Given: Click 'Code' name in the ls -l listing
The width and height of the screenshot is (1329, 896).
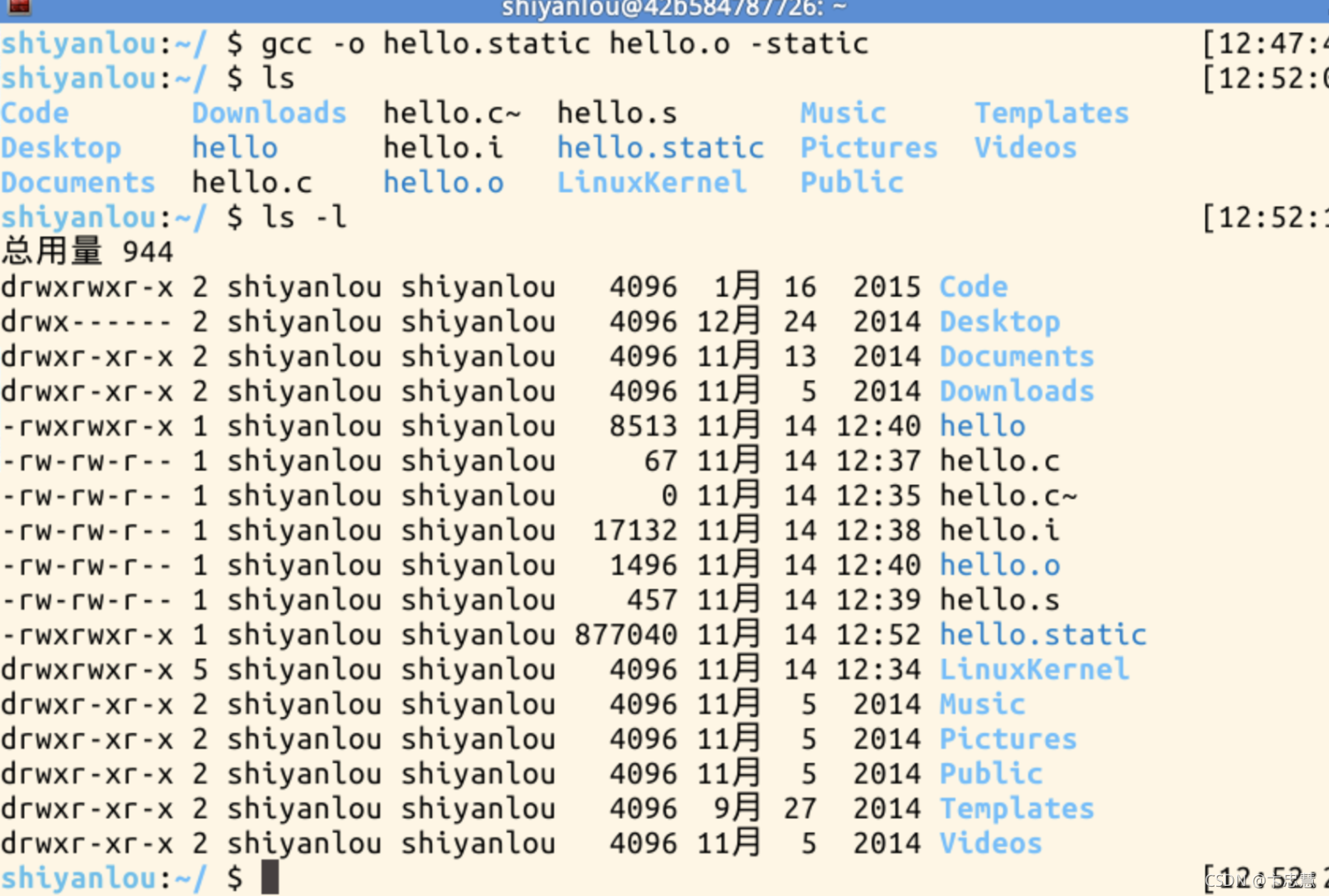Looking at the screenshot, I should click(x=974, y=287).
